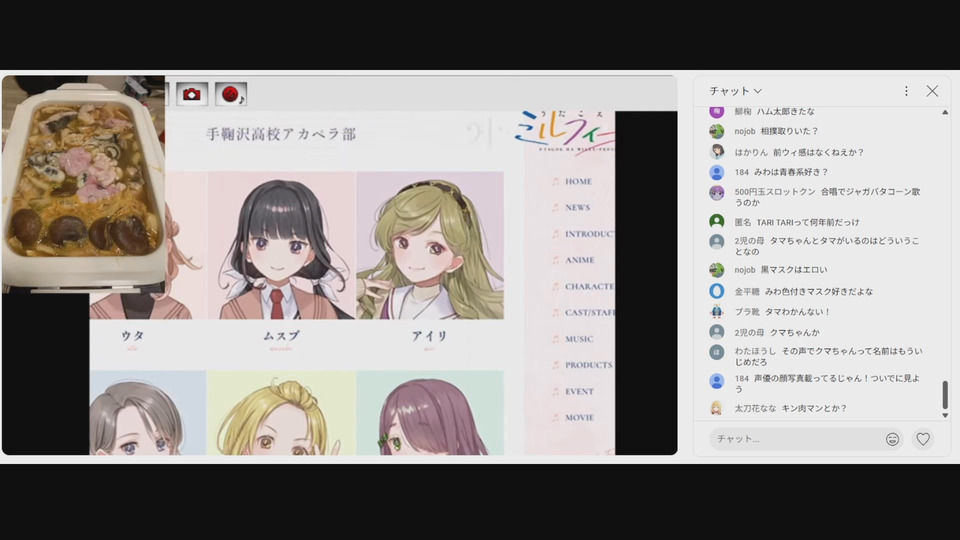Click the 手鞠沢高校アカペラ部 heading
The width and height of the screenshot is (960, 540).
[x=281, y=134]
